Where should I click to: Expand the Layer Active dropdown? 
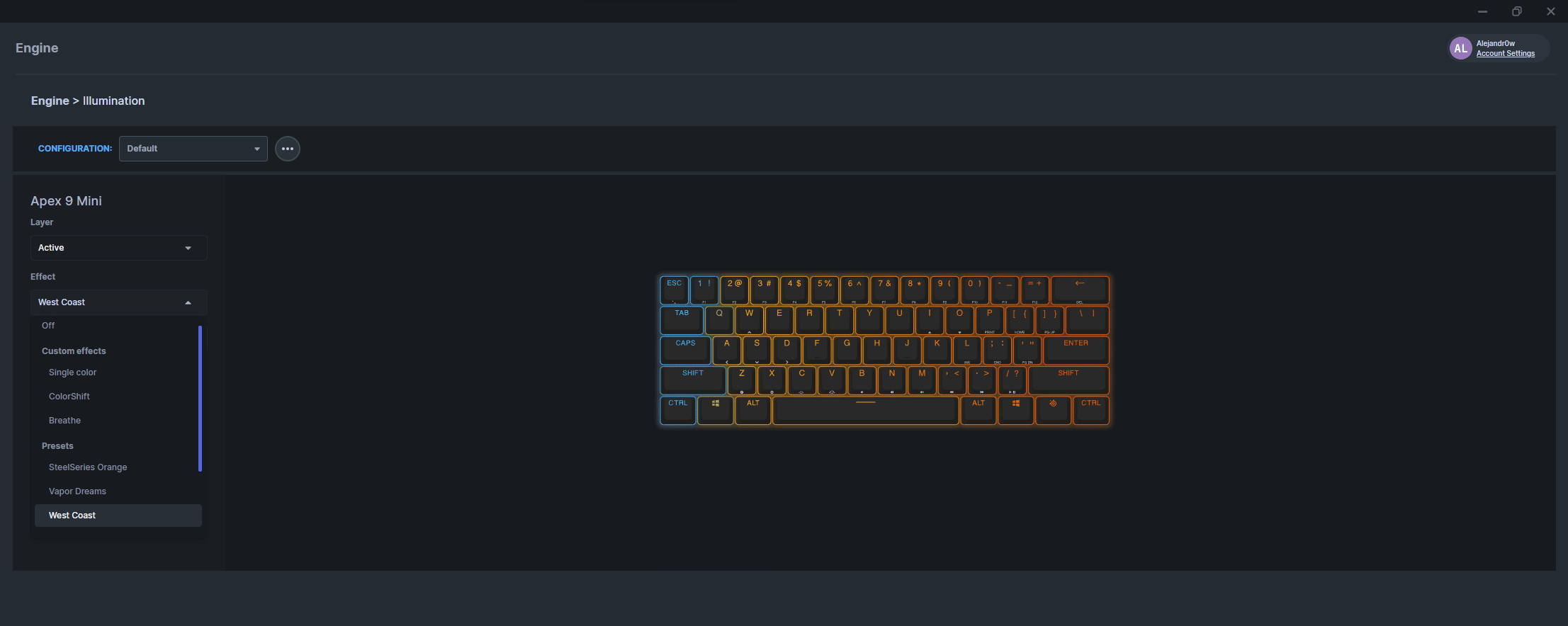(118, 248)
